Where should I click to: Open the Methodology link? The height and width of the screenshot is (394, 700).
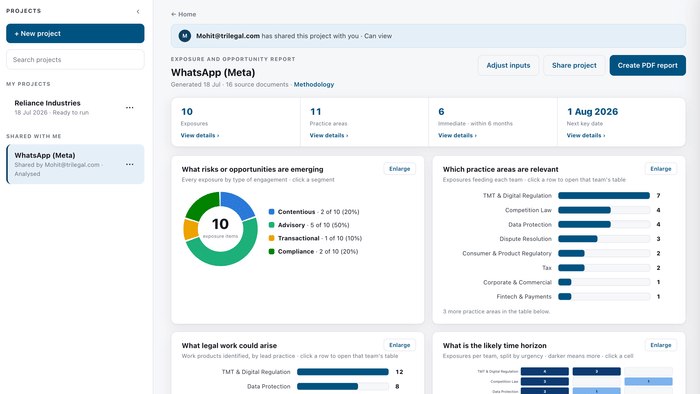[x=314, y=84]
